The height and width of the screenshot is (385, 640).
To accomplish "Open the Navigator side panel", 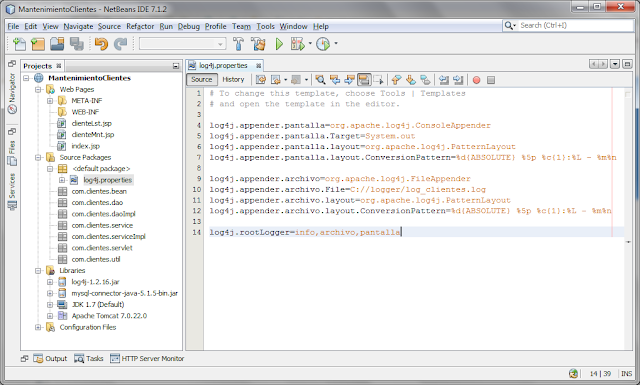I will pos(12,93).
